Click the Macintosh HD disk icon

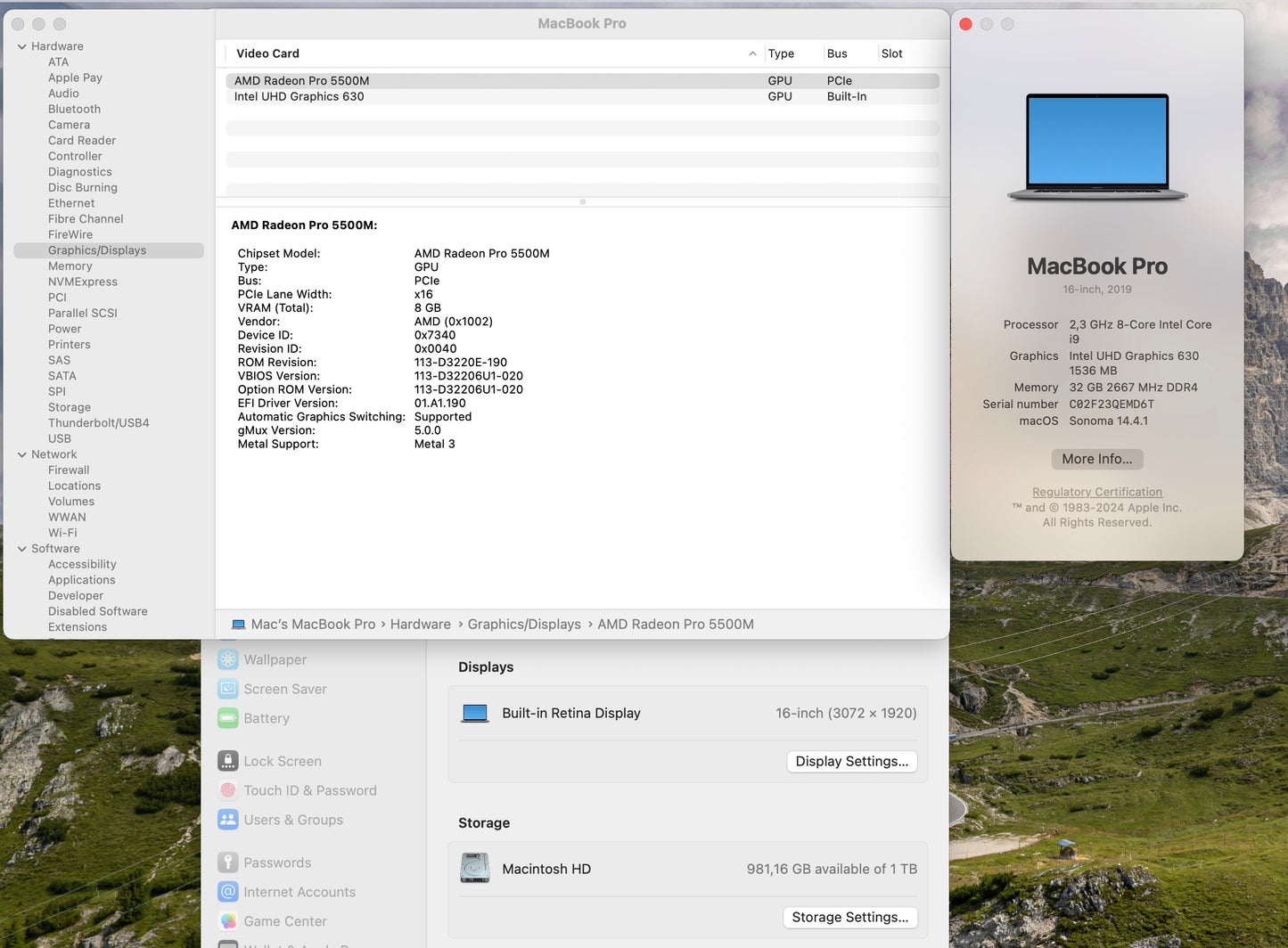475,868
